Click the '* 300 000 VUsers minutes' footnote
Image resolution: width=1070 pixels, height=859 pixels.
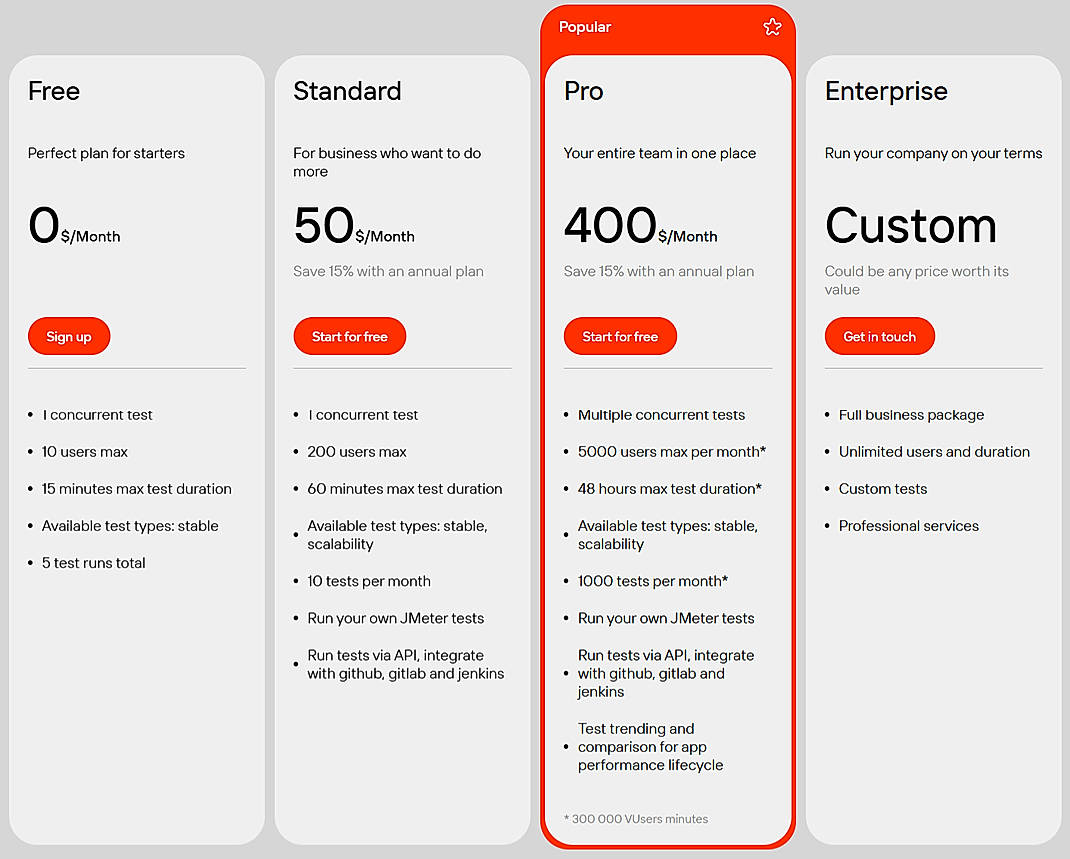636,819
